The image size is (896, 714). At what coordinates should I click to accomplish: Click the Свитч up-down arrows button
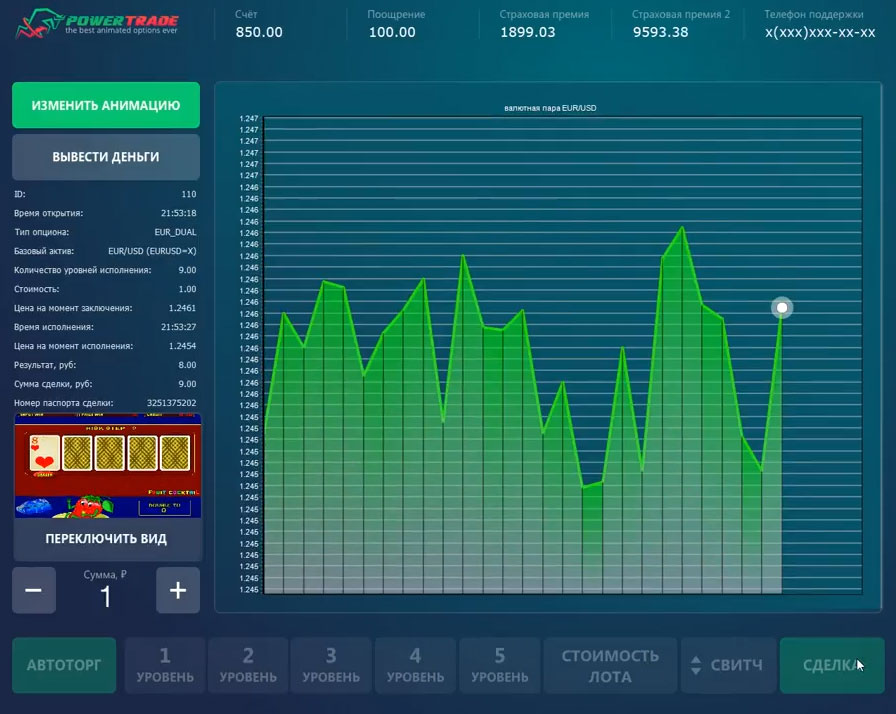pyautogui.click(x=728, y=666)
